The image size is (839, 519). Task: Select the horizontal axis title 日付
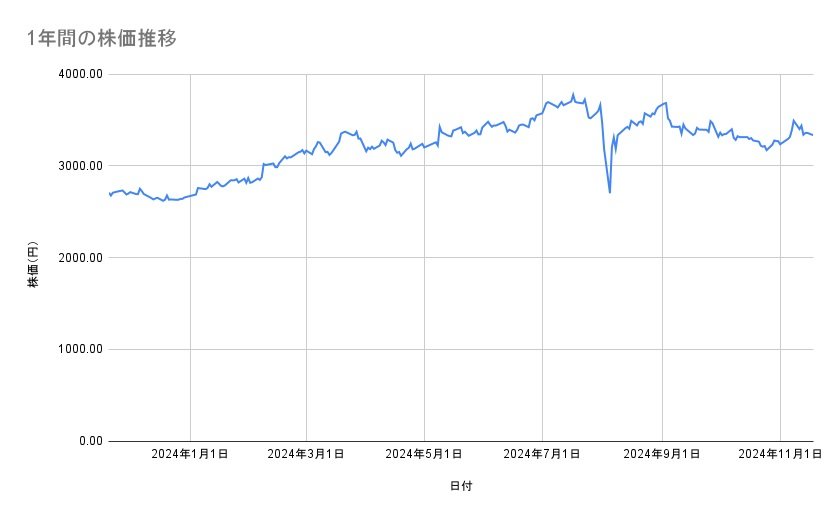(x=461, y=486)
